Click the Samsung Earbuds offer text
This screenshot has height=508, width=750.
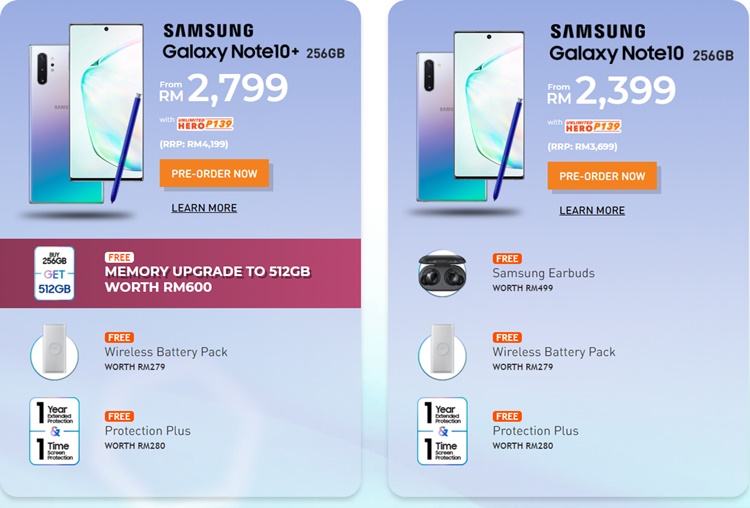(543, 274)
